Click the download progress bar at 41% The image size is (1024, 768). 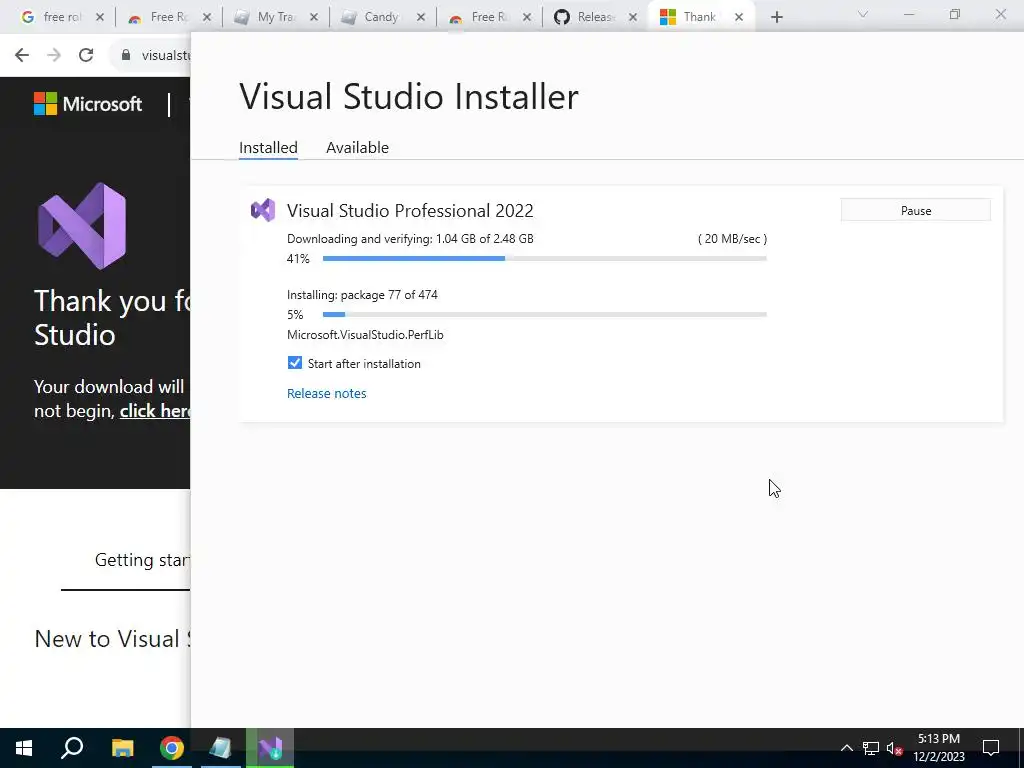pyautogui.click(x=544, y=259)
